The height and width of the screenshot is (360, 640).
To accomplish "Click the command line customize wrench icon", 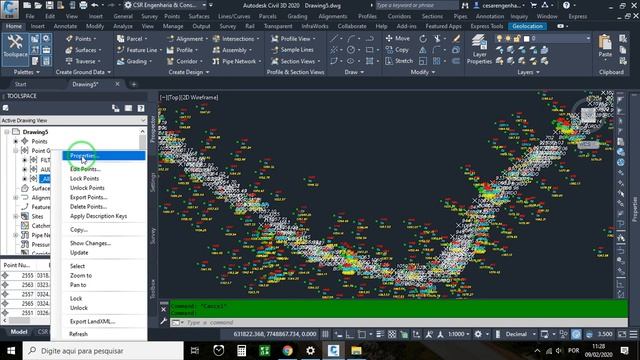I will (x=164, y=322).
